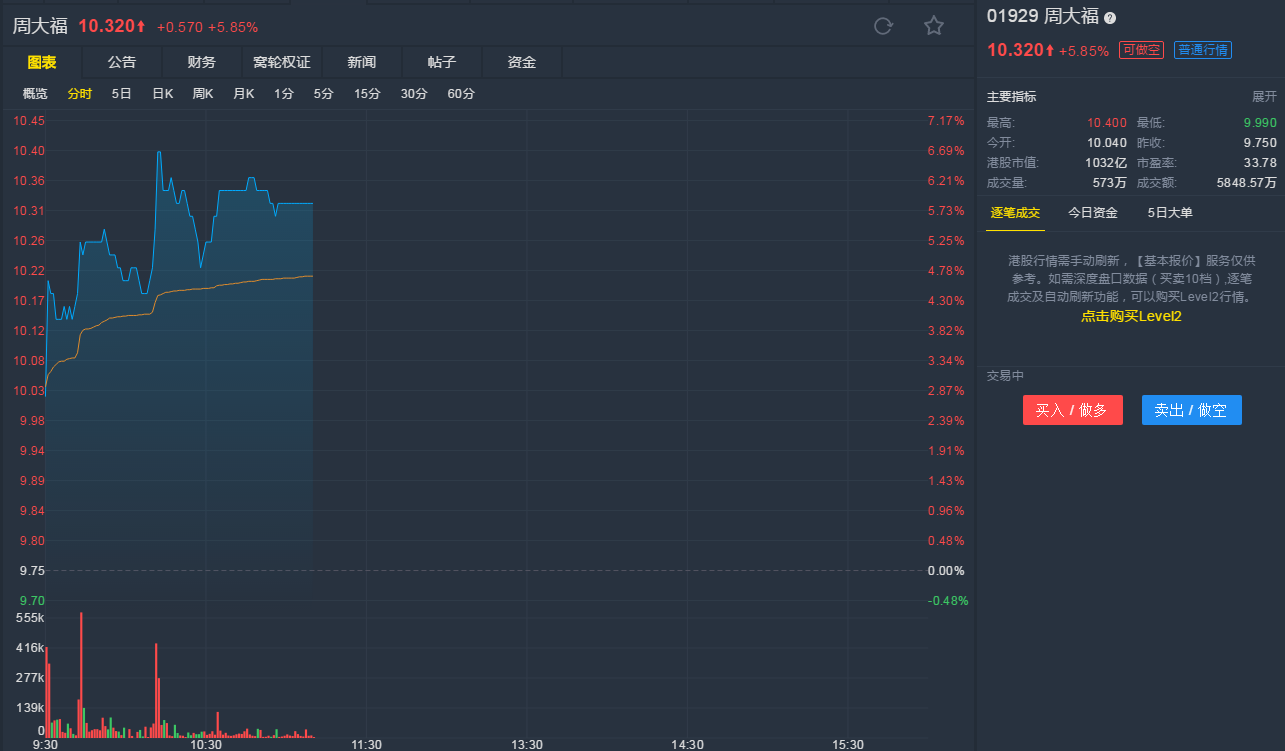Switch to the 财务 tab
The height and width of the screenshot is (751, 1285).
click(202, 62)
